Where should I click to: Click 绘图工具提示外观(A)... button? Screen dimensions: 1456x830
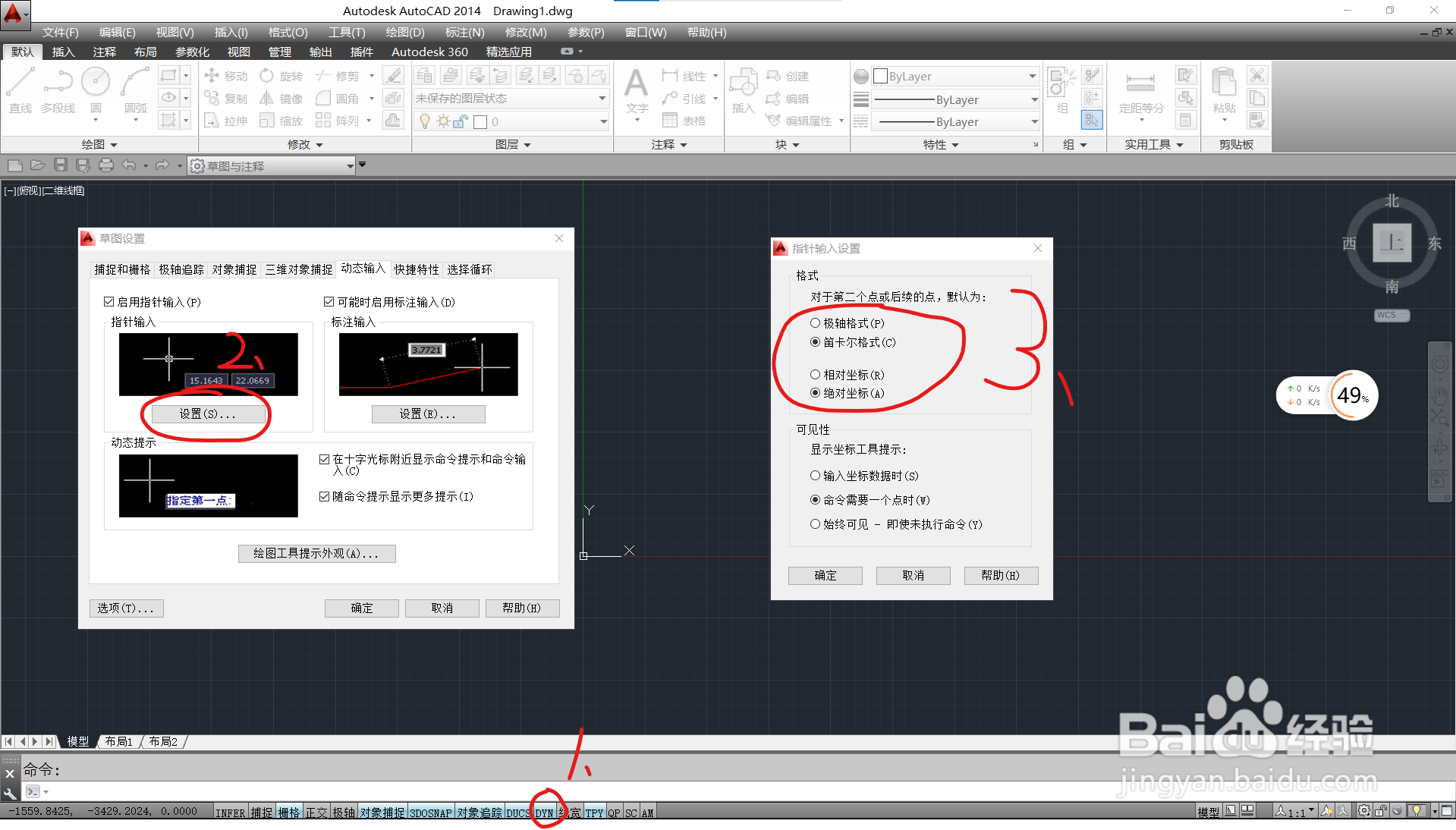point(316,553)
